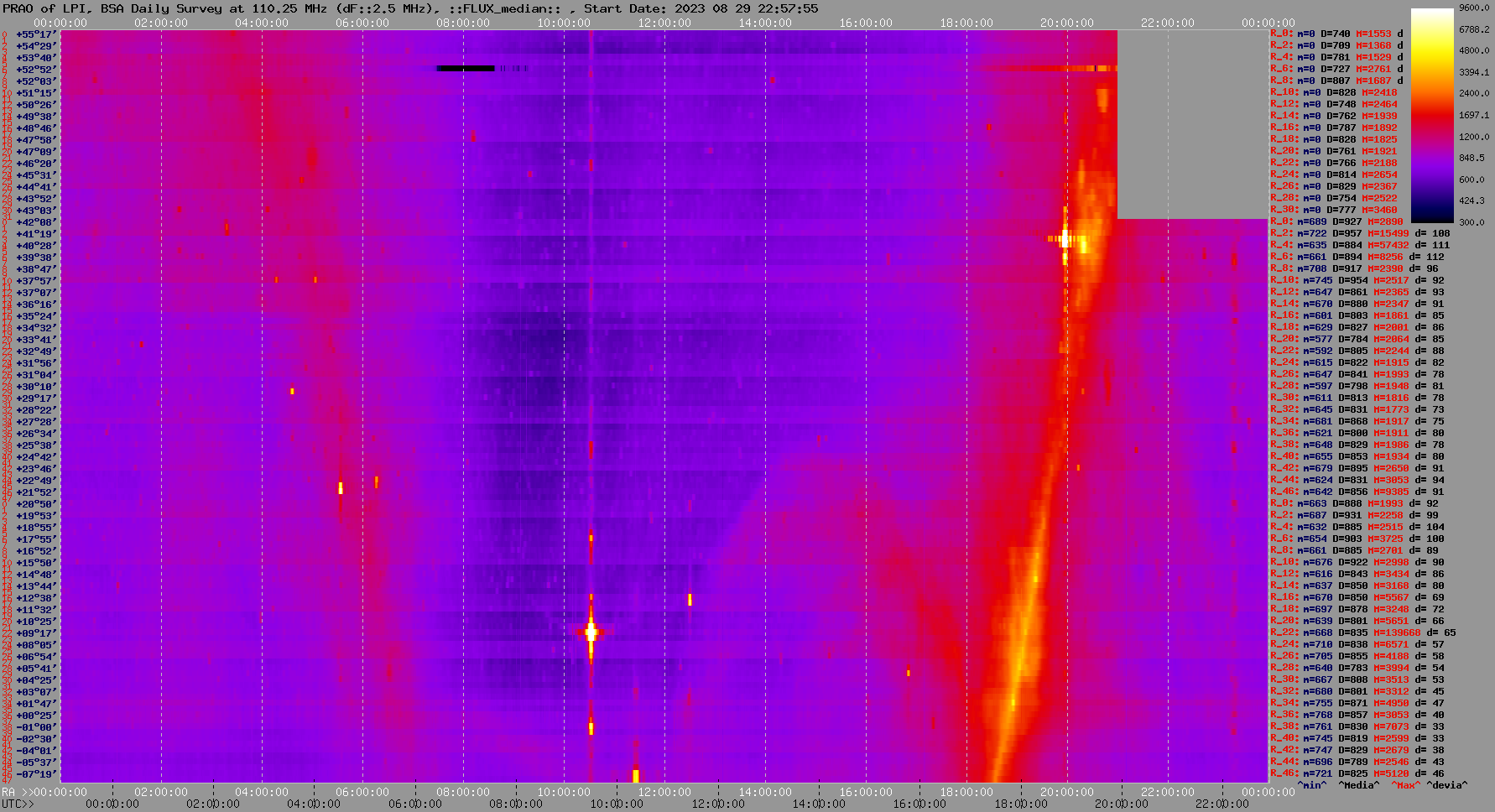Click the bright source at declination +09°17'
The width and height of the screenshot is (1495, 812).
click(591, 632)
